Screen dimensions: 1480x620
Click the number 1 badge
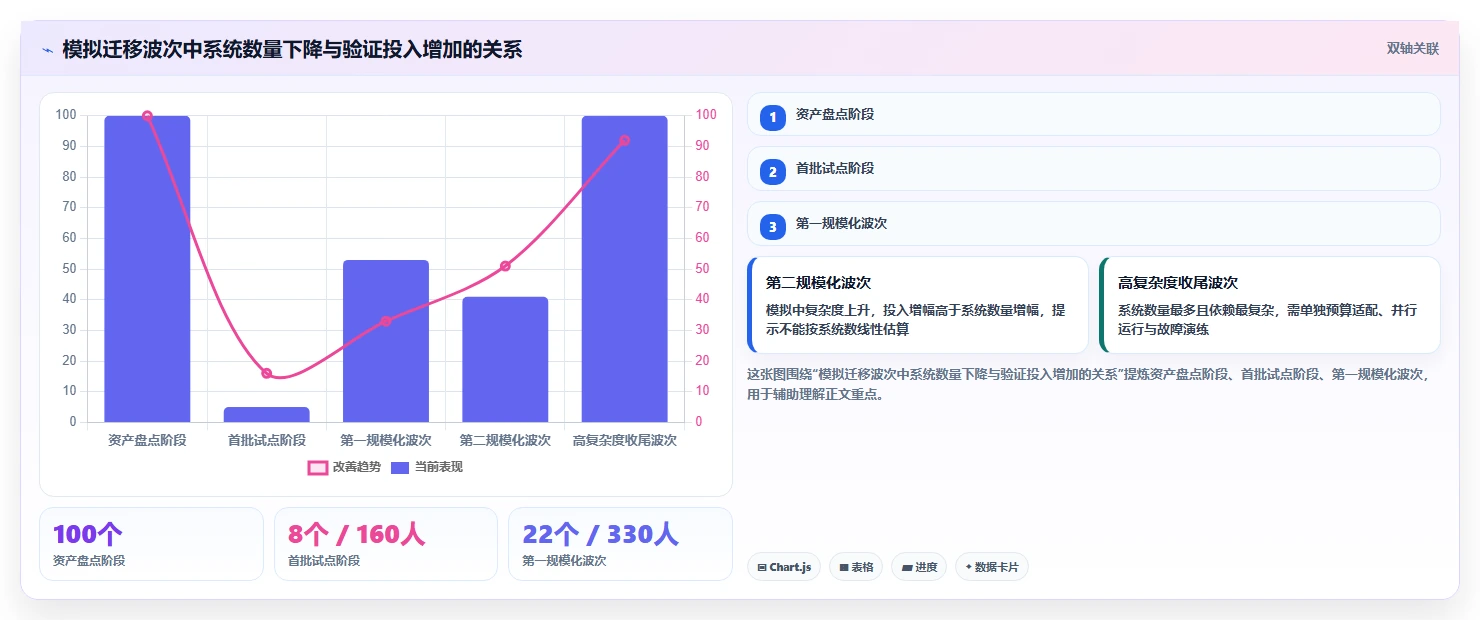(772, 118)
